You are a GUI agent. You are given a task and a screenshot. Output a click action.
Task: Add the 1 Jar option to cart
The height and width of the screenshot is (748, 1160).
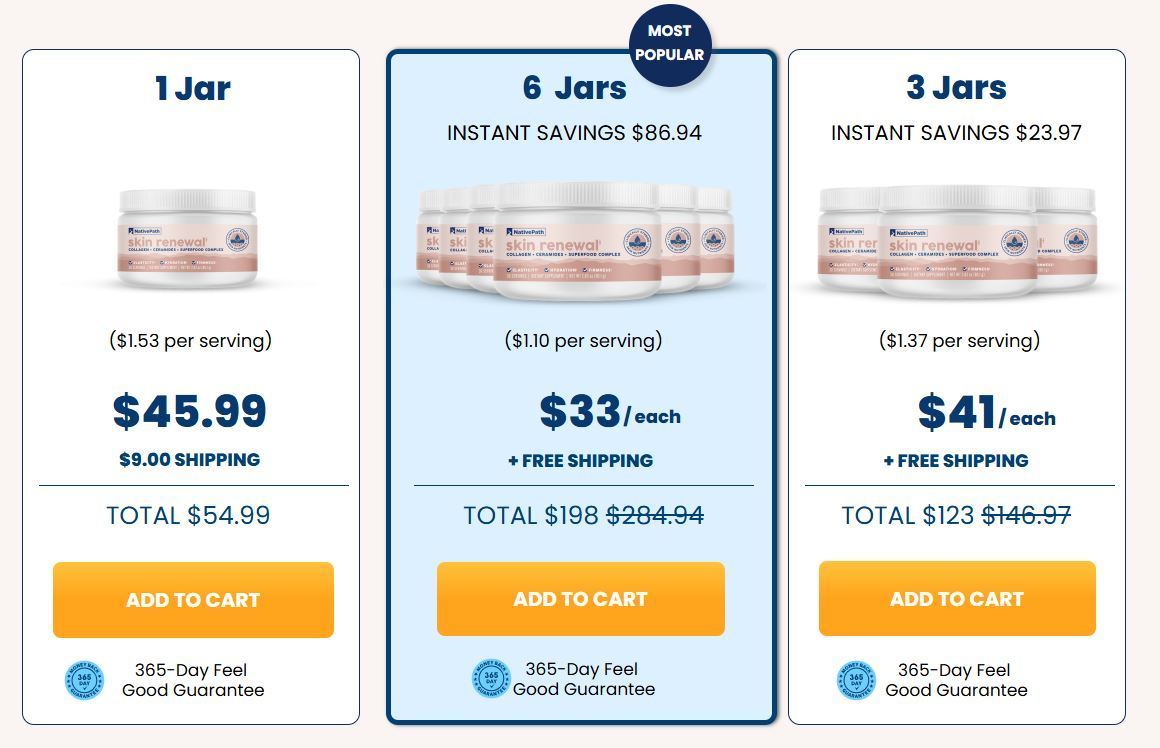pyautogui.click(x=193, y=600)
